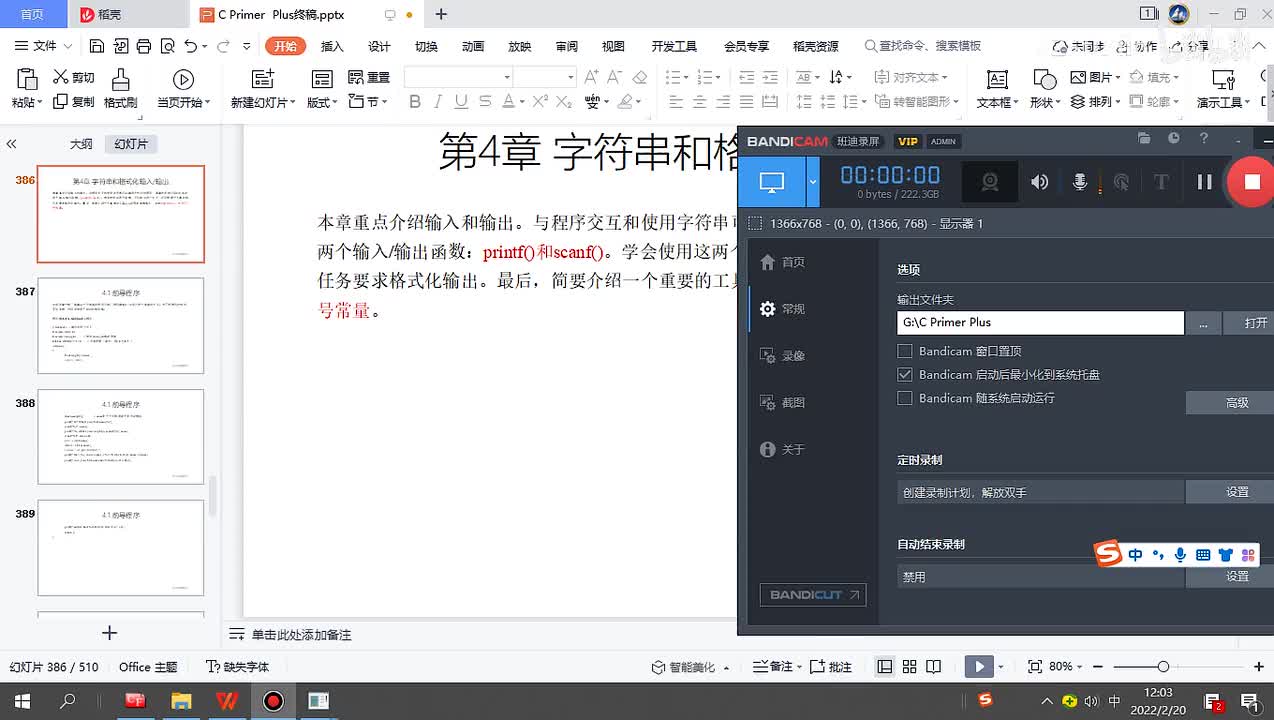Toggle Bandicam webcam overlay icon
The width and height of the screenshot is (1274, 720).
coord(989,182)
